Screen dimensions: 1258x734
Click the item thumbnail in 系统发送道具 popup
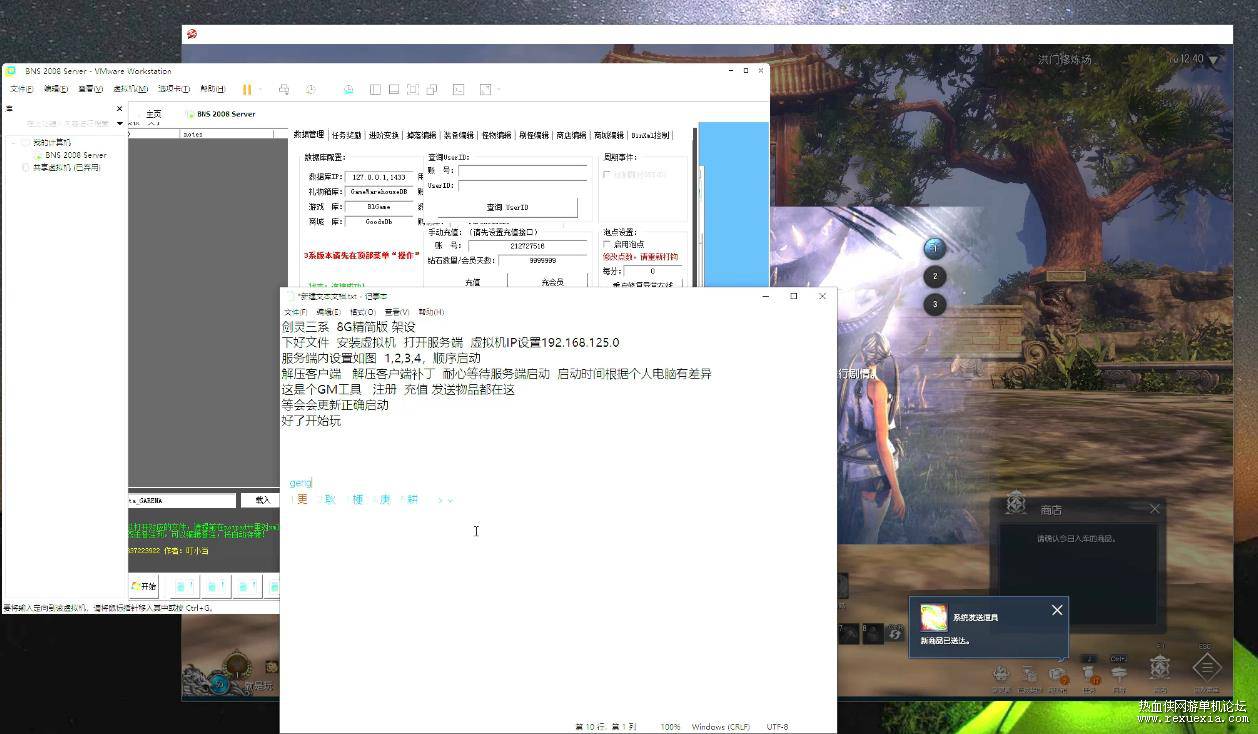(934, 618)
